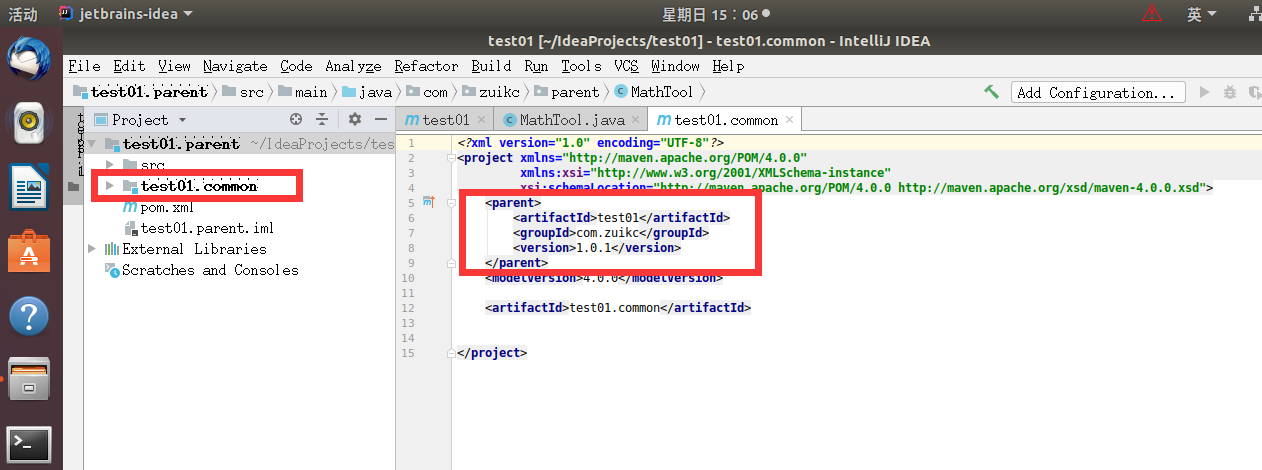Click the red warning triangle in the top bar
This screenshot has width=1262, height=470.
coord(1152,14)
